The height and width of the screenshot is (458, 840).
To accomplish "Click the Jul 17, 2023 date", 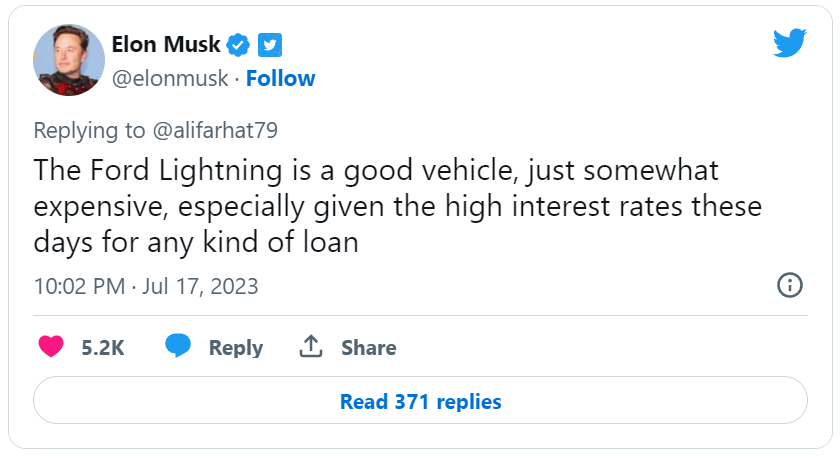I will pos(201,286).
